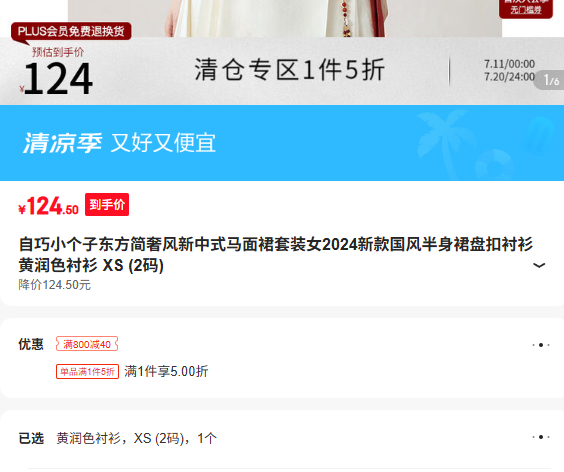564x472 pixels.
Task: Open more options dots in 优惠 row
Action: [541, 345]
